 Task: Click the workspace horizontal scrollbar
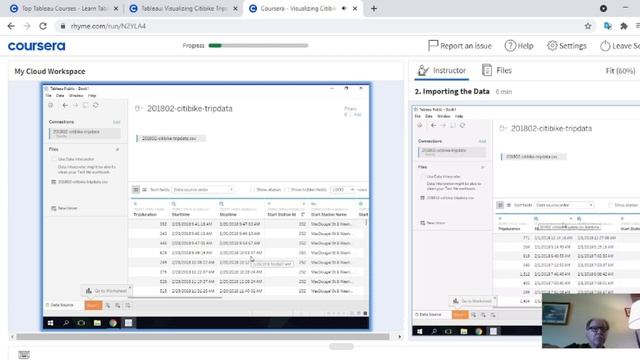[202, 337]
